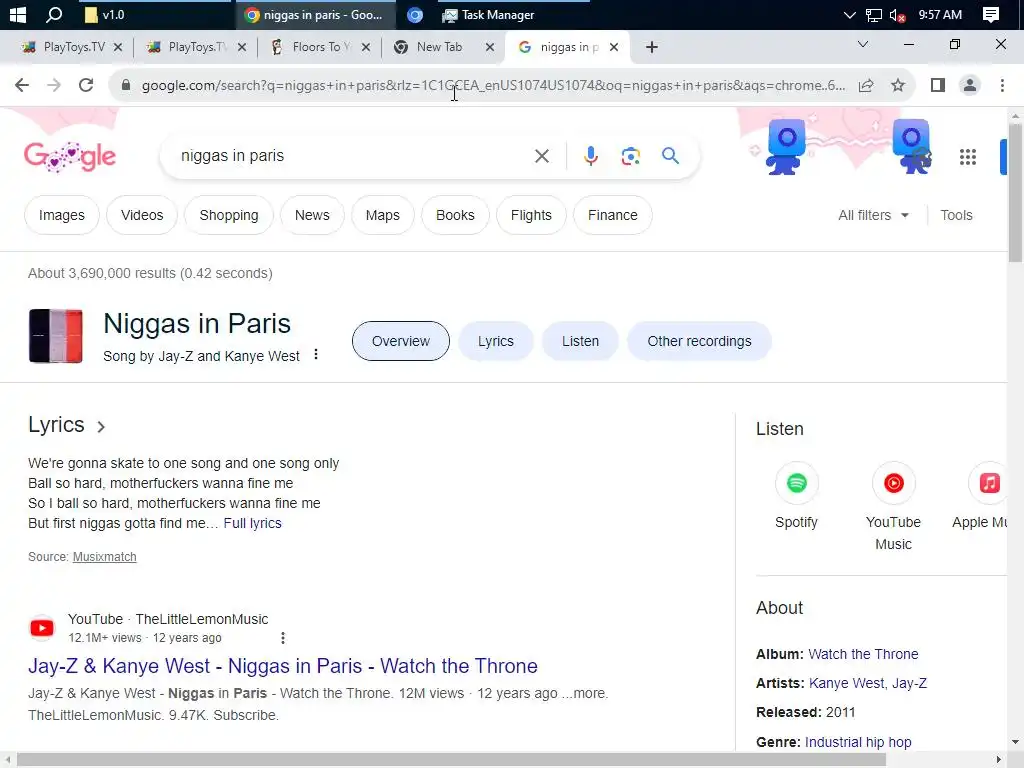
Task: Close the New Tab tab
Action: [490, 47]
